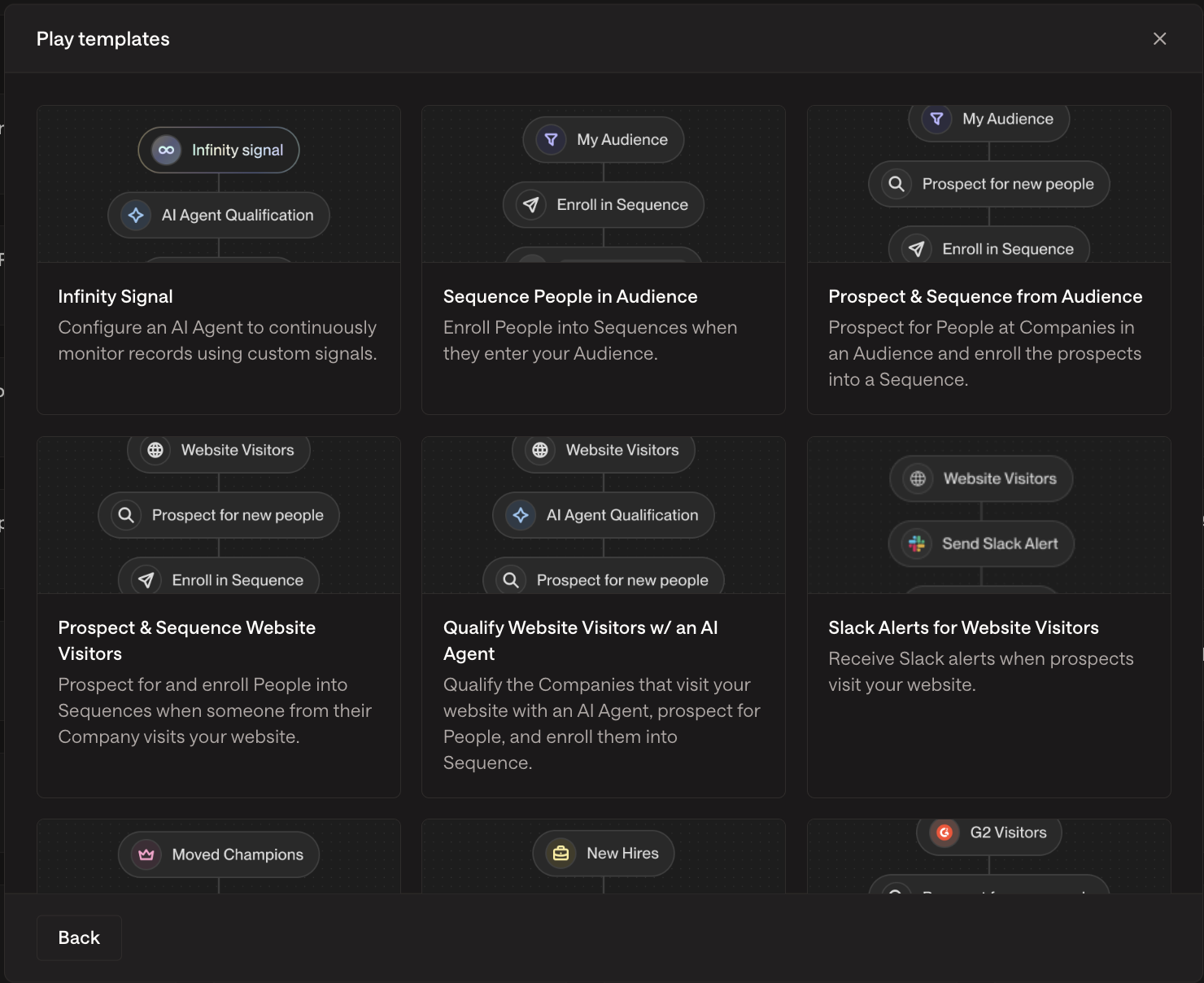Screen dimensions: 1204x983
Task: Click globe icon in Prospect & Sequence Website Visitors card
Action: coord(155,450)
